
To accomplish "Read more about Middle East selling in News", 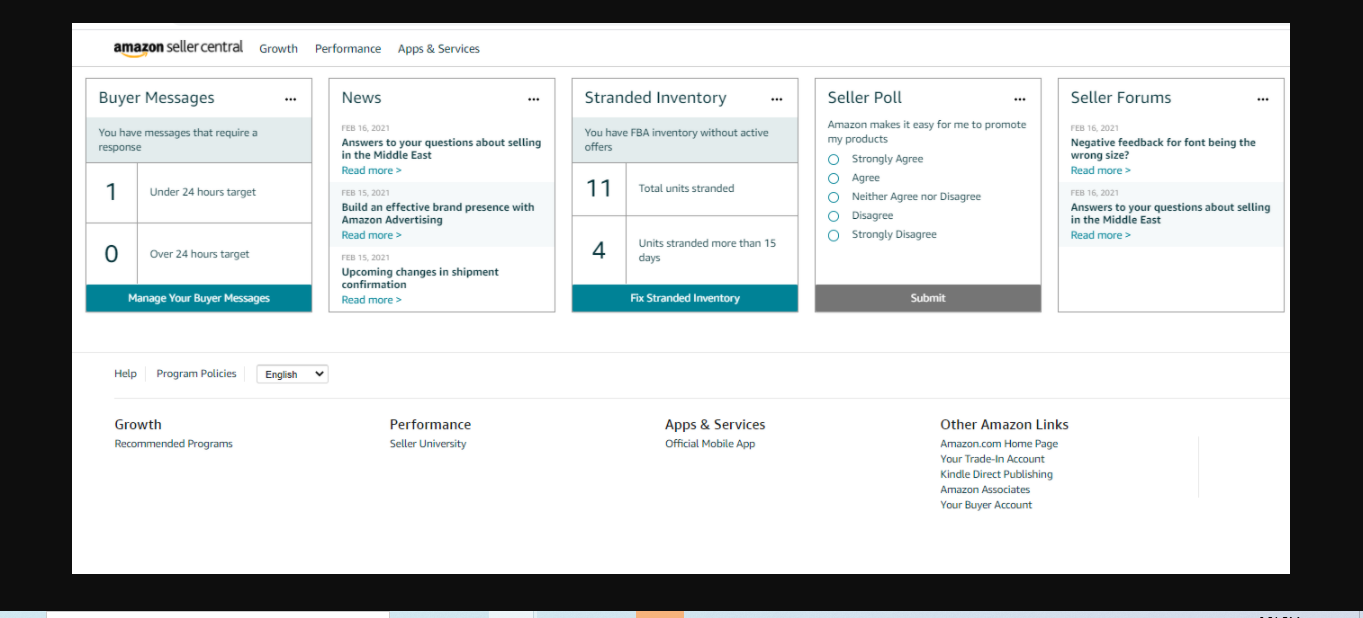I will click(x=371, y=171).
